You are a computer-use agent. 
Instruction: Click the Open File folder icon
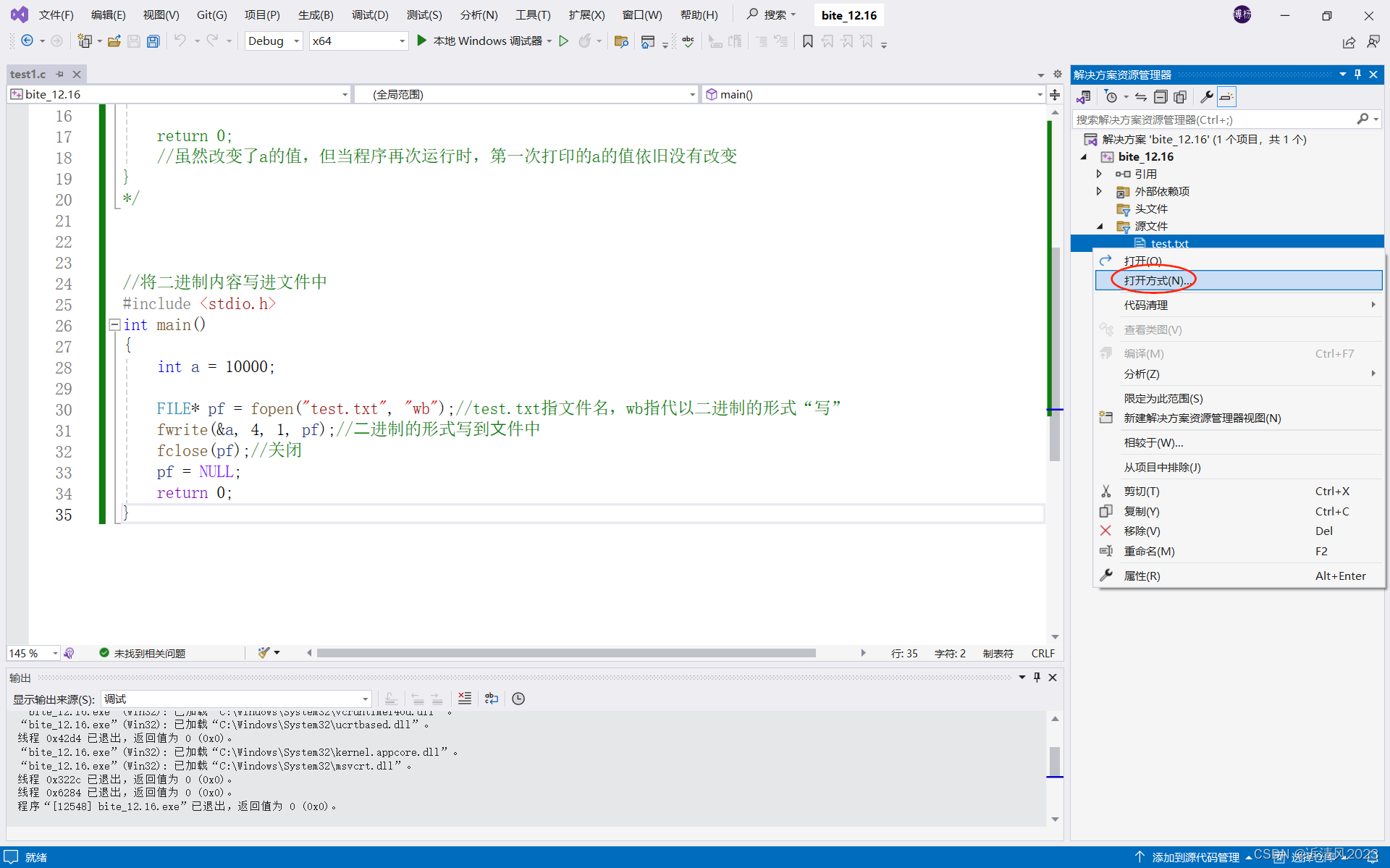(114, 41)
